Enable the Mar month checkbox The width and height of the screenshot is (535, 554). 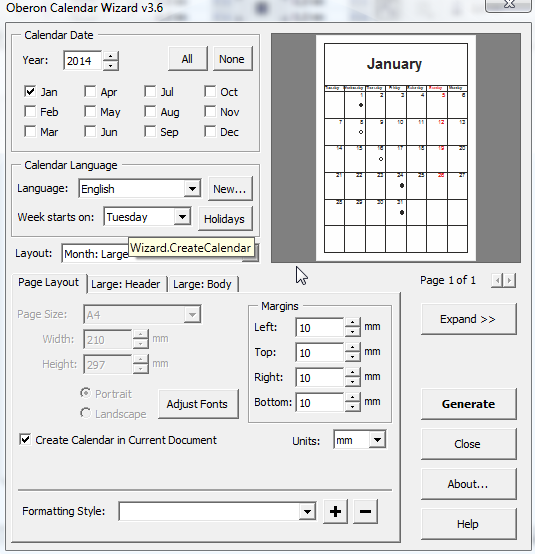click(x=30, y=132)
